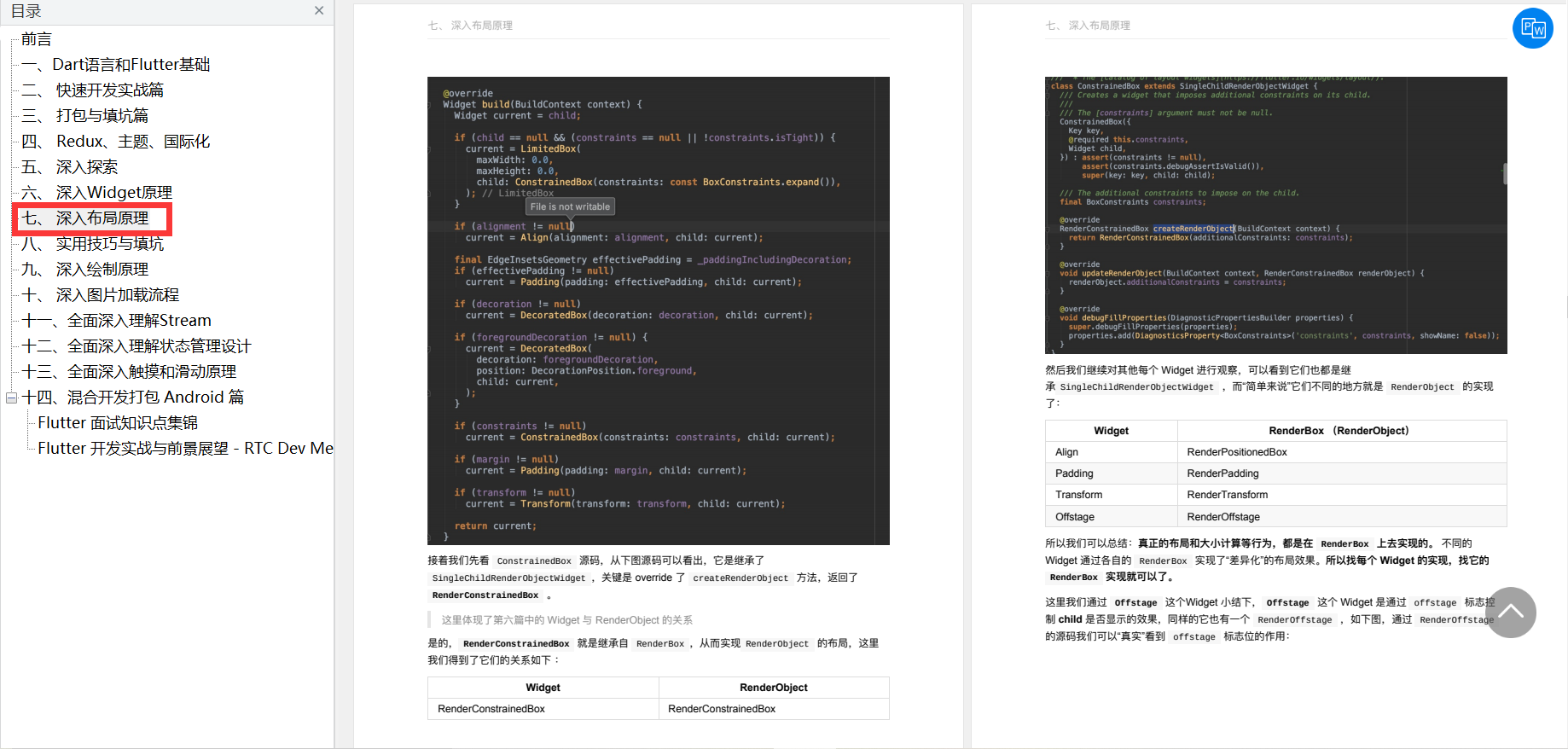Navigate to 九、深入绘制原理
The height and width of the screenshot is (749, 1568).
pos(84,270)
